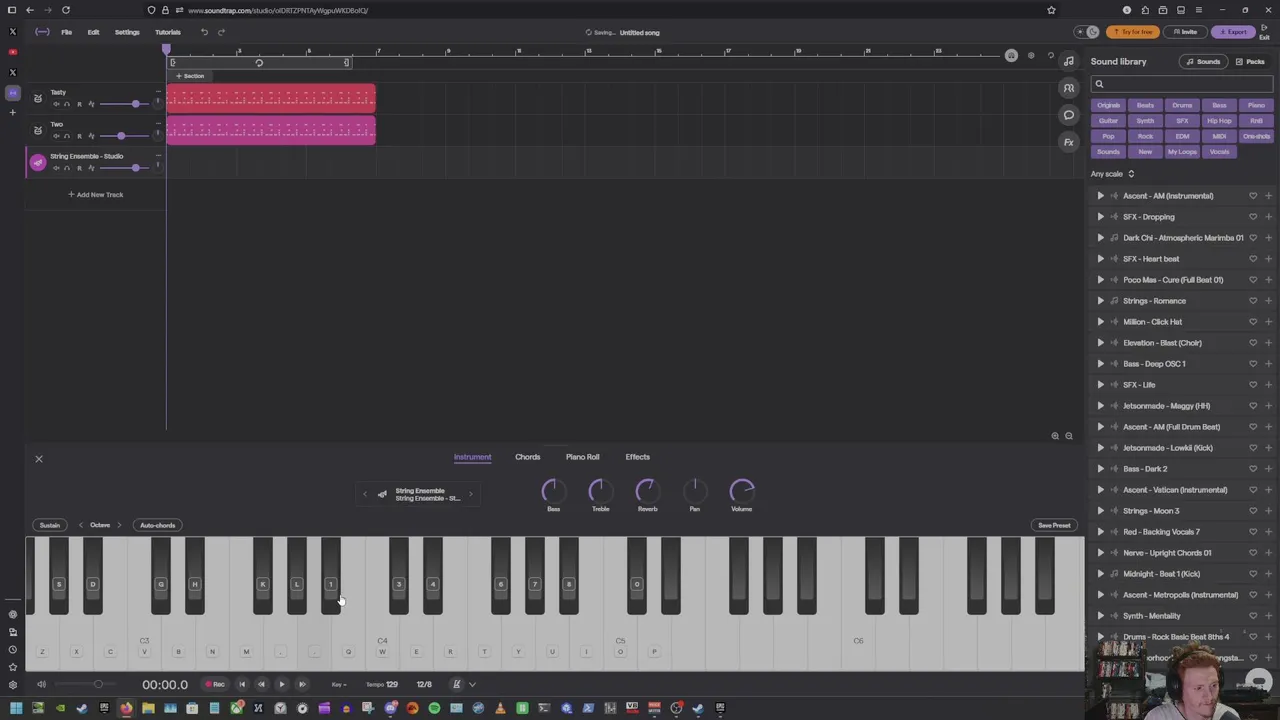This screenshot has width=1280, height=720.
Task: Open the collaborators panel icon
Action: (1069, 88)
